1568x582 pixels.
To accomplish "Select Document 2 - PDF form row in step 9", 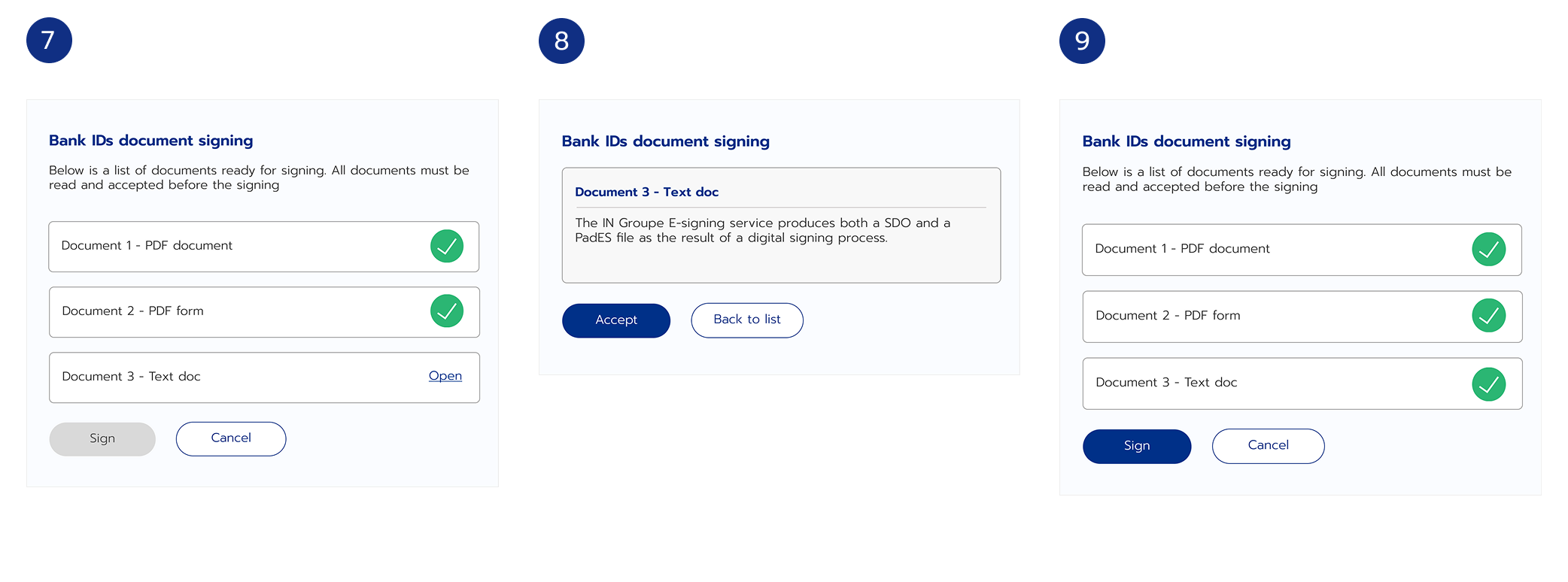I will (x=1264, y=317).
